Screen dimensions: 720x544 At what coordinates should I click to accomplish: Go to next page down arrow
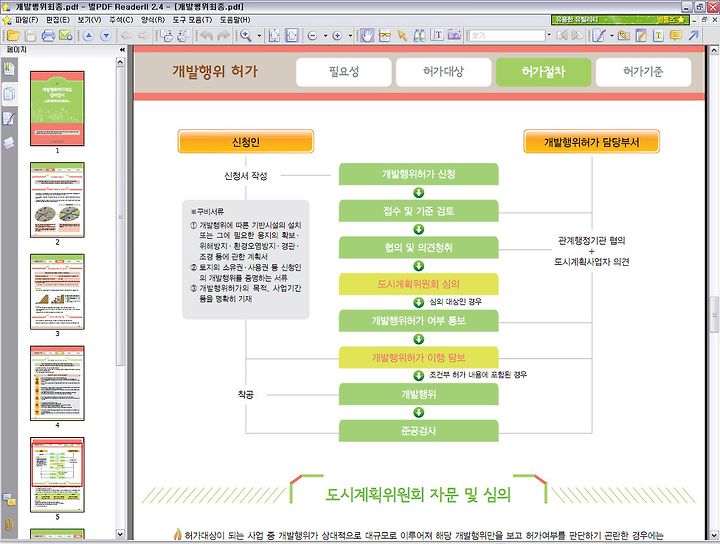coord(106,35)
